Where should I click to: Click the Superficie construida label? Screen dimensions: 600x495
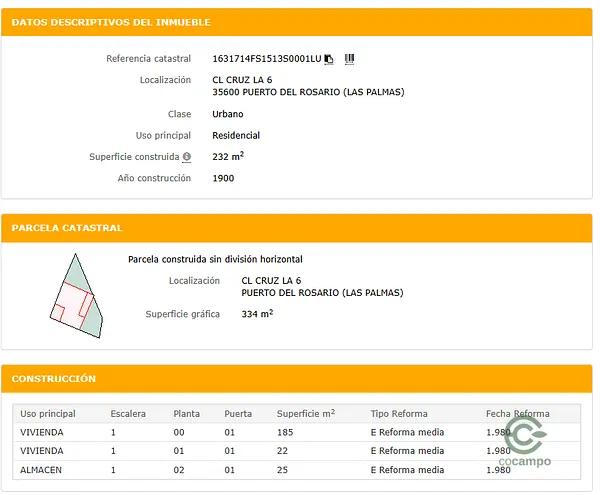coord(133,157)
